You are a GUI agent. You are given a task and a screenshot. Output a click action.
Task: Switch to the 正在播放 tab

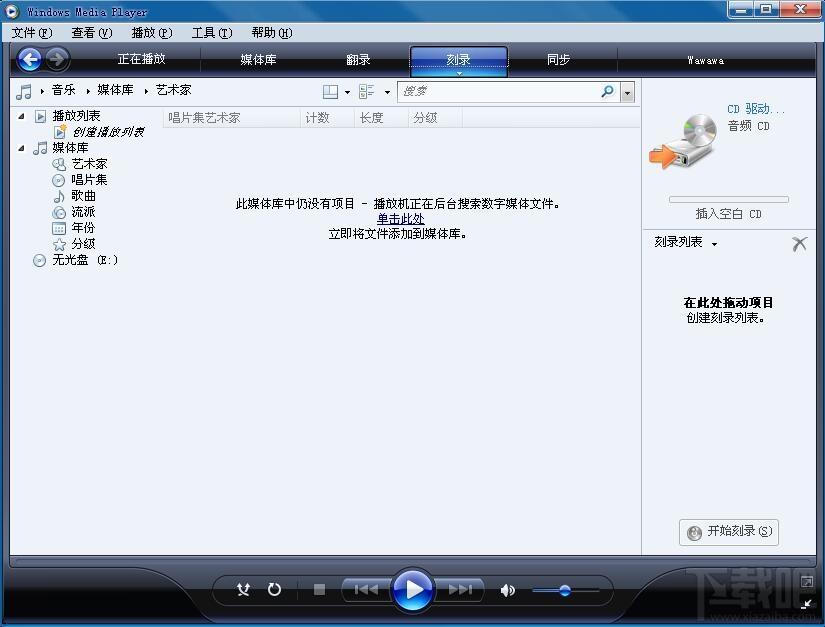coord(142,59)
